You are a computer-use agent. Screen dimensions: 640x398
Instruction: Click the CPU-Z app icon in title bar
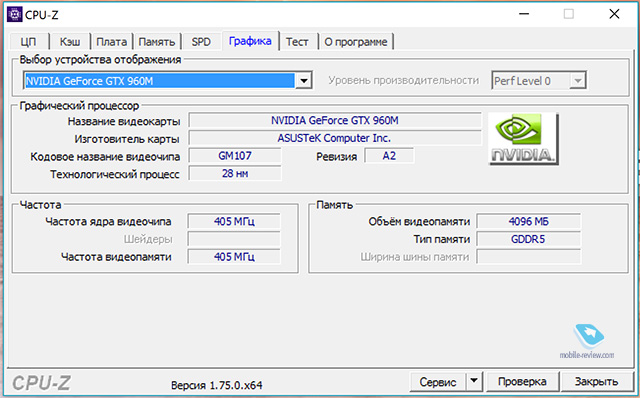(15, 15)
